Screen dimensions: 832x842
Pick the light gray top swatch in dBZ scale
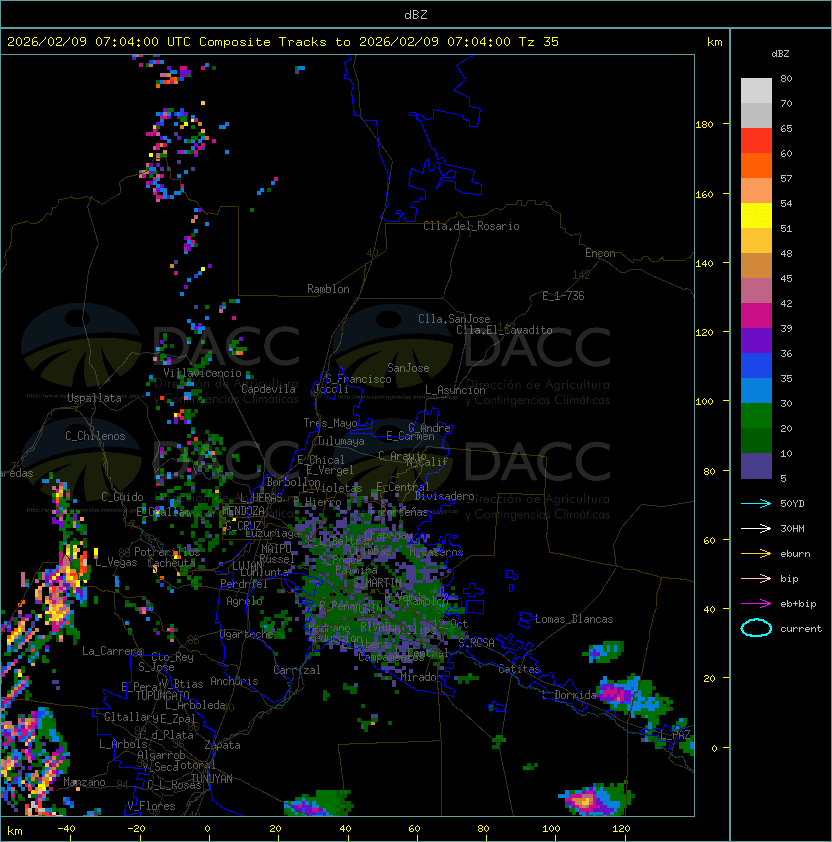[756, 91]
